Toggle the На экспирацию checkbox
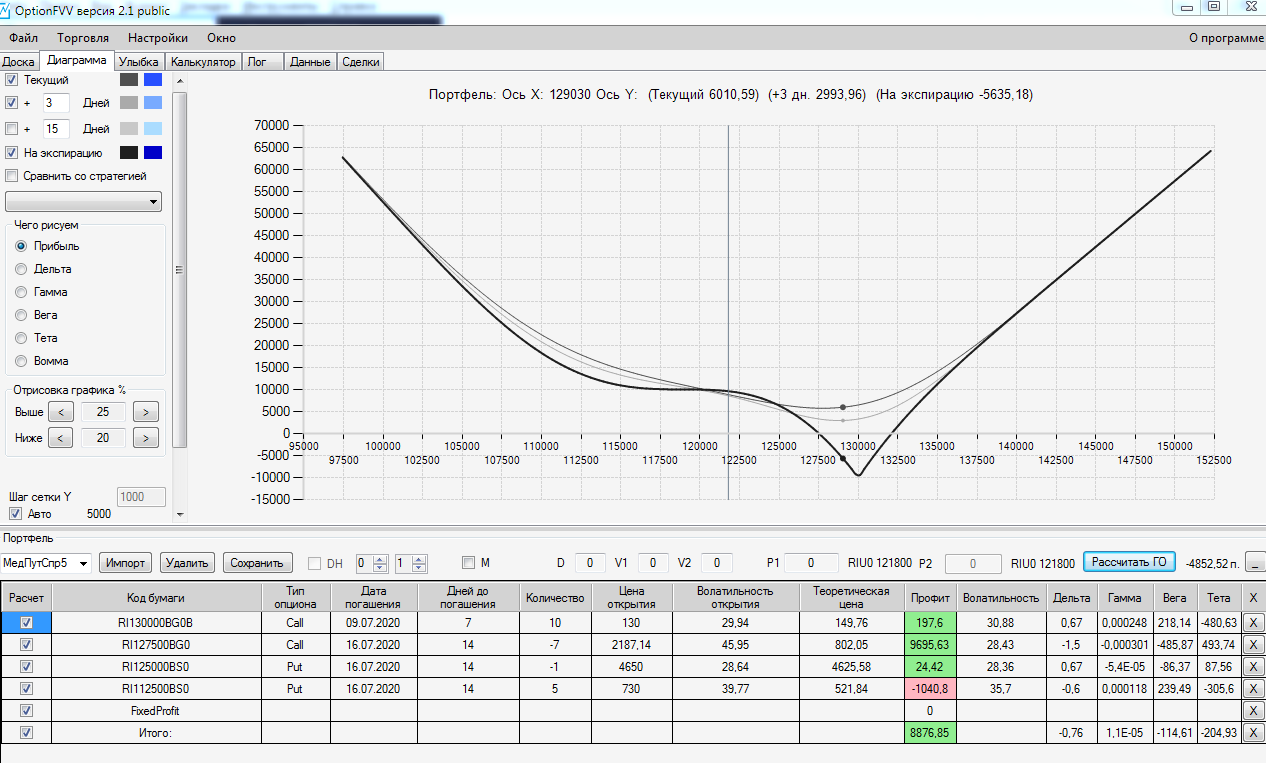1266x763 pixels. pyautogui.click(x=12, y=153)
